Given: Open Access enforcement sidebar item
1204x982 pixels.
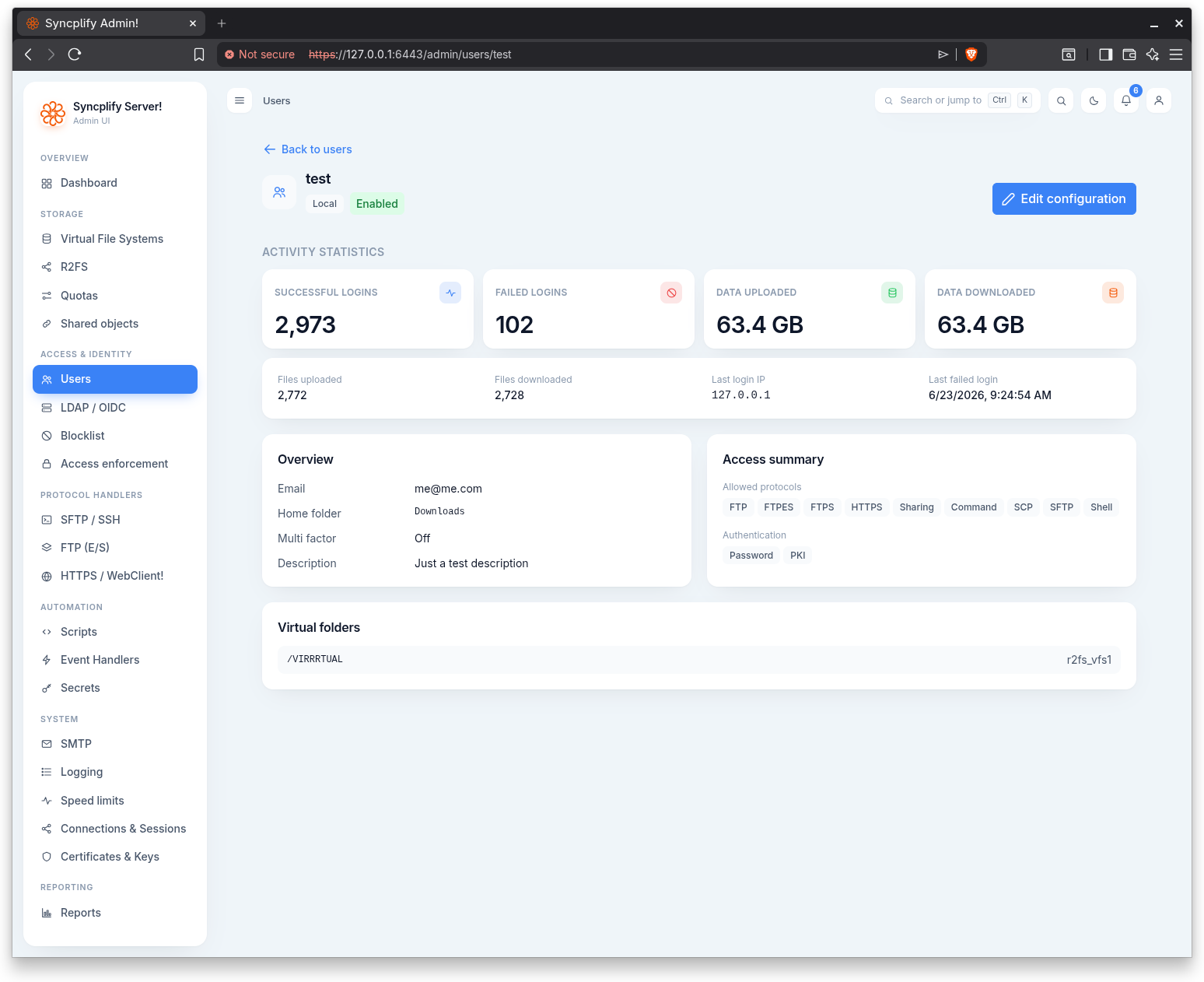Looking at the screenshot, I should [115, 464].
